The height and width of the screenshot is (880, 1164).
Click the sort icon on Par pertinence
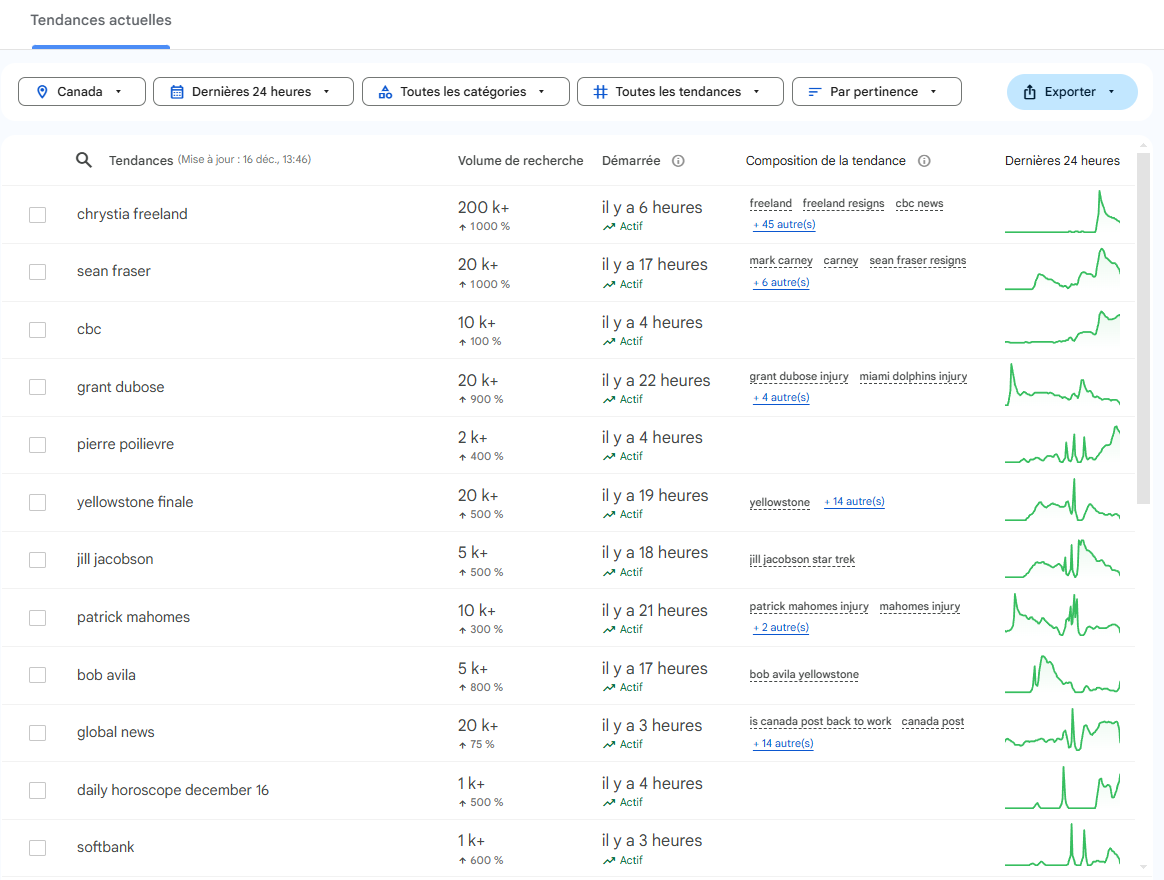tap(815, 92)
